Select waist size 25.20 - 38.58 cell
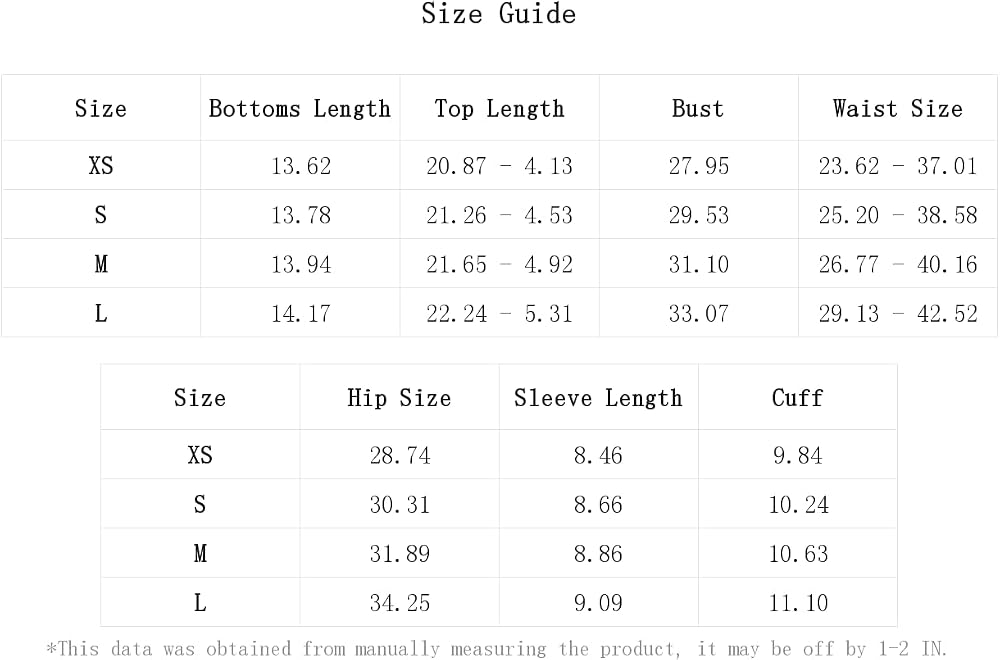 (898, 215)
